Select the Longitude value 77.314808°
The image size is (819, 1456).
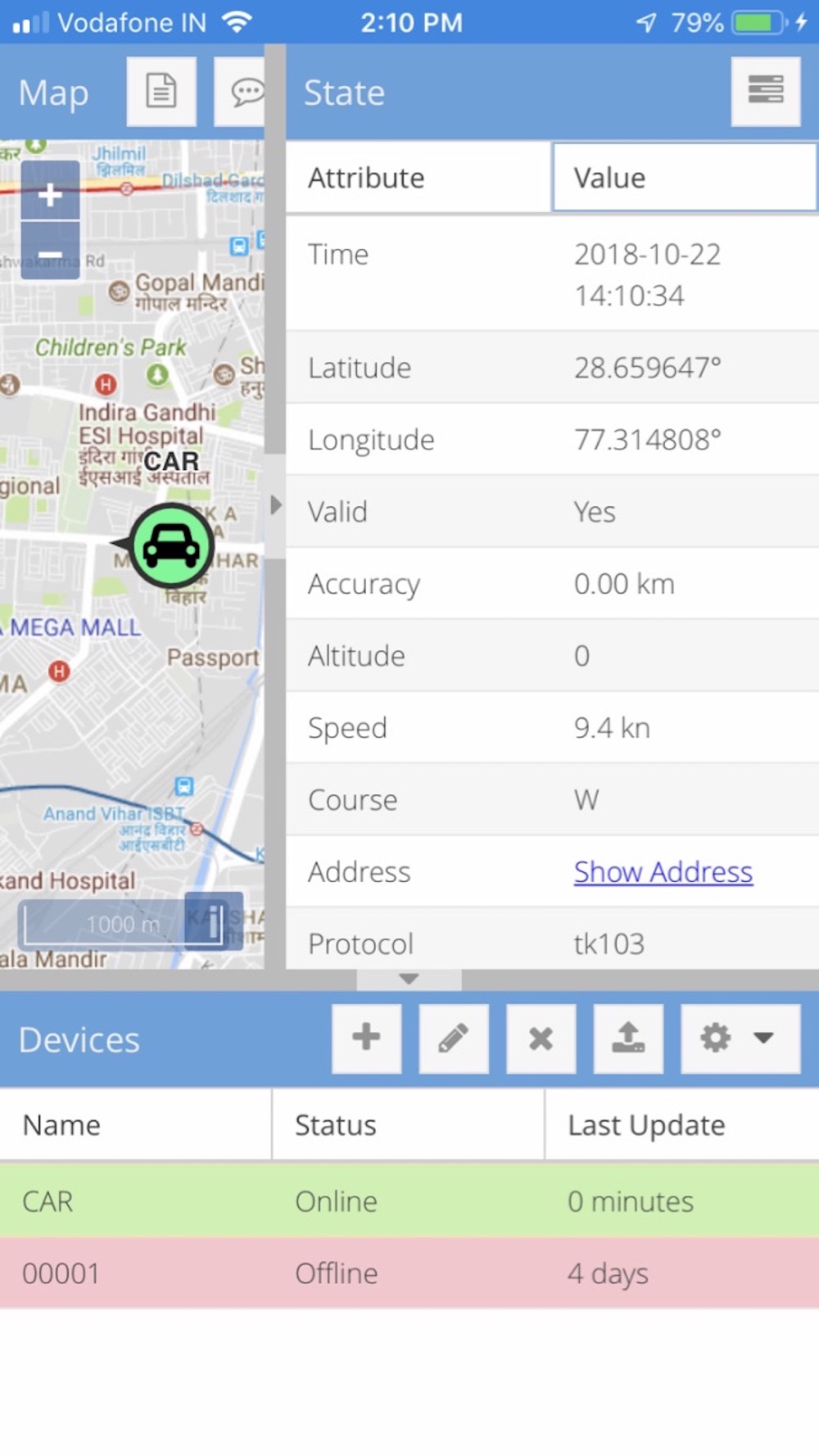(647, 440)
